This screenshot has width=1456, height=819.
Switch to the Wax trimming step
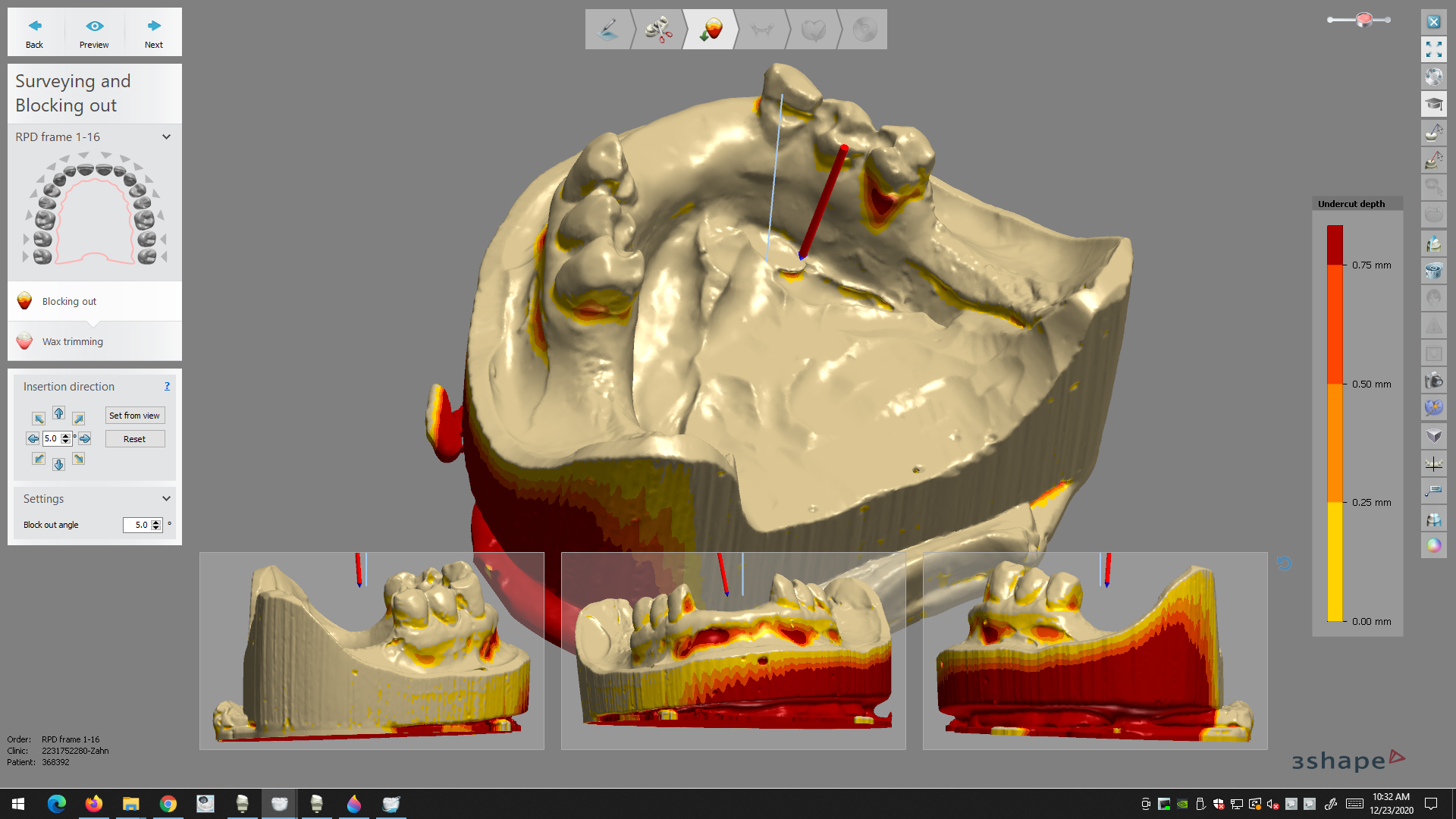tap(72, 342)
